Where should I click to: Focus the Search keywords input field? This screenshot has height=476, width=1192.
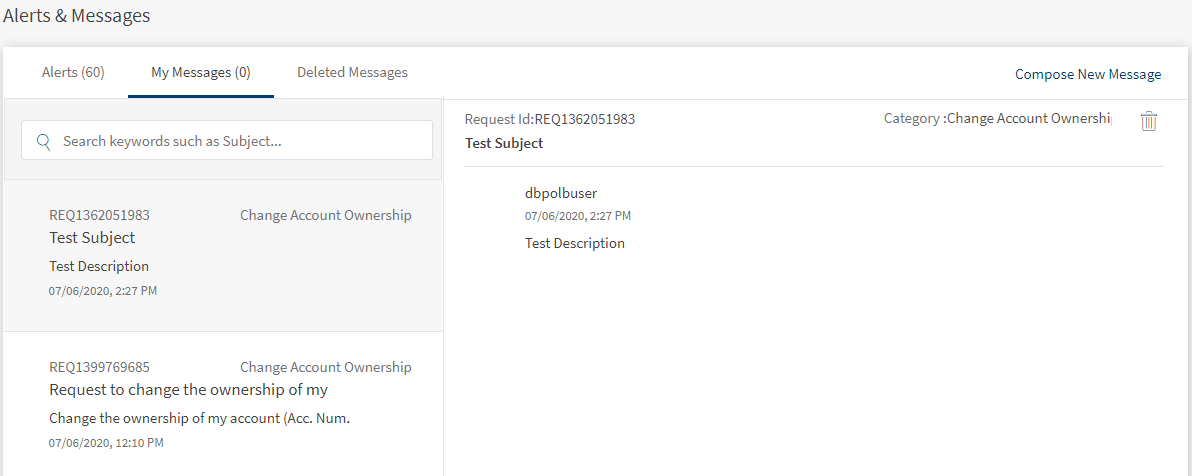point(240,141)
